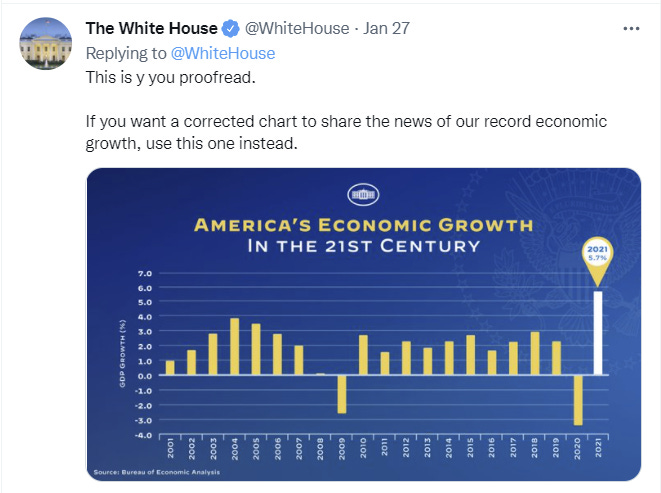Click the @WhiteHouse mention in Replying to

tap(223, 53)
